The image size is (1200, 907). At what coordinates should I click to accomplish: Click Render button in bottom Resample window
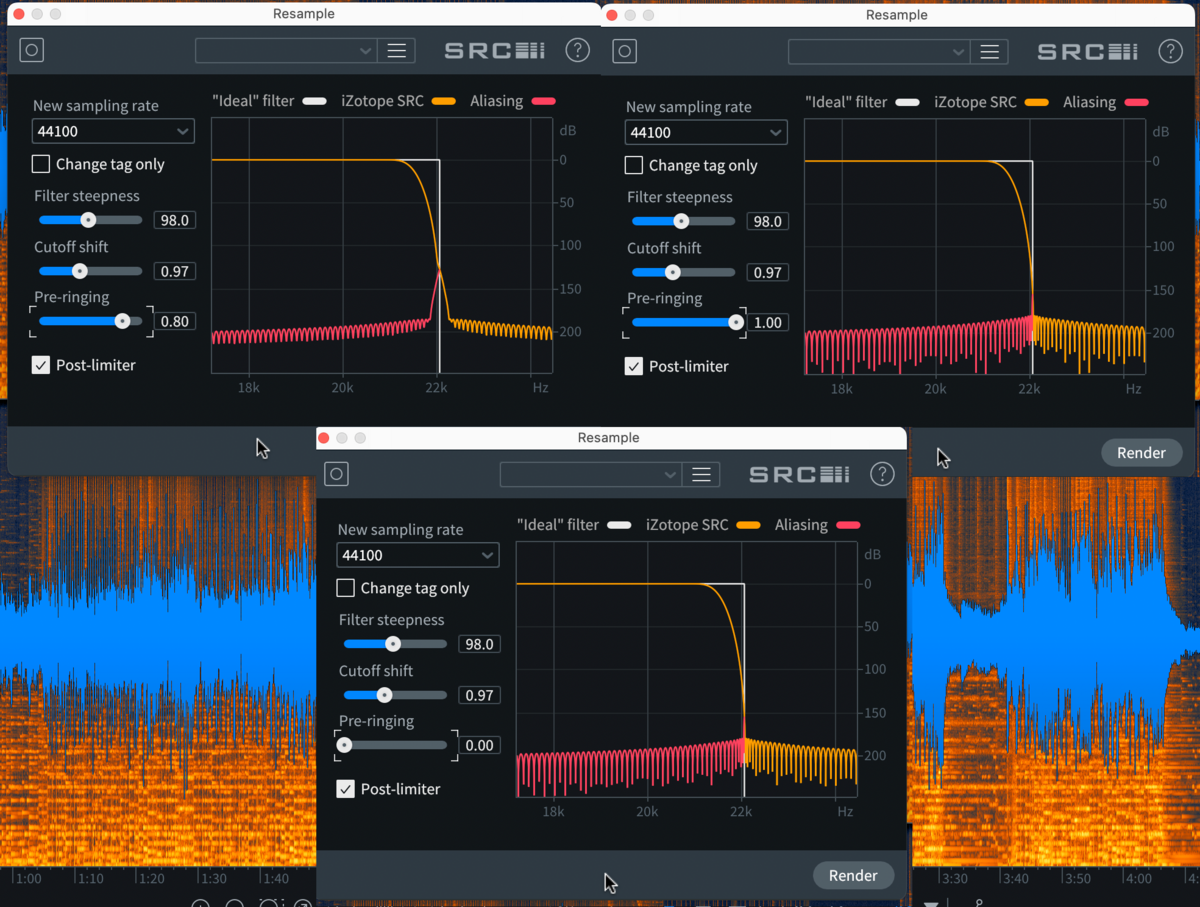click(853, 875)
